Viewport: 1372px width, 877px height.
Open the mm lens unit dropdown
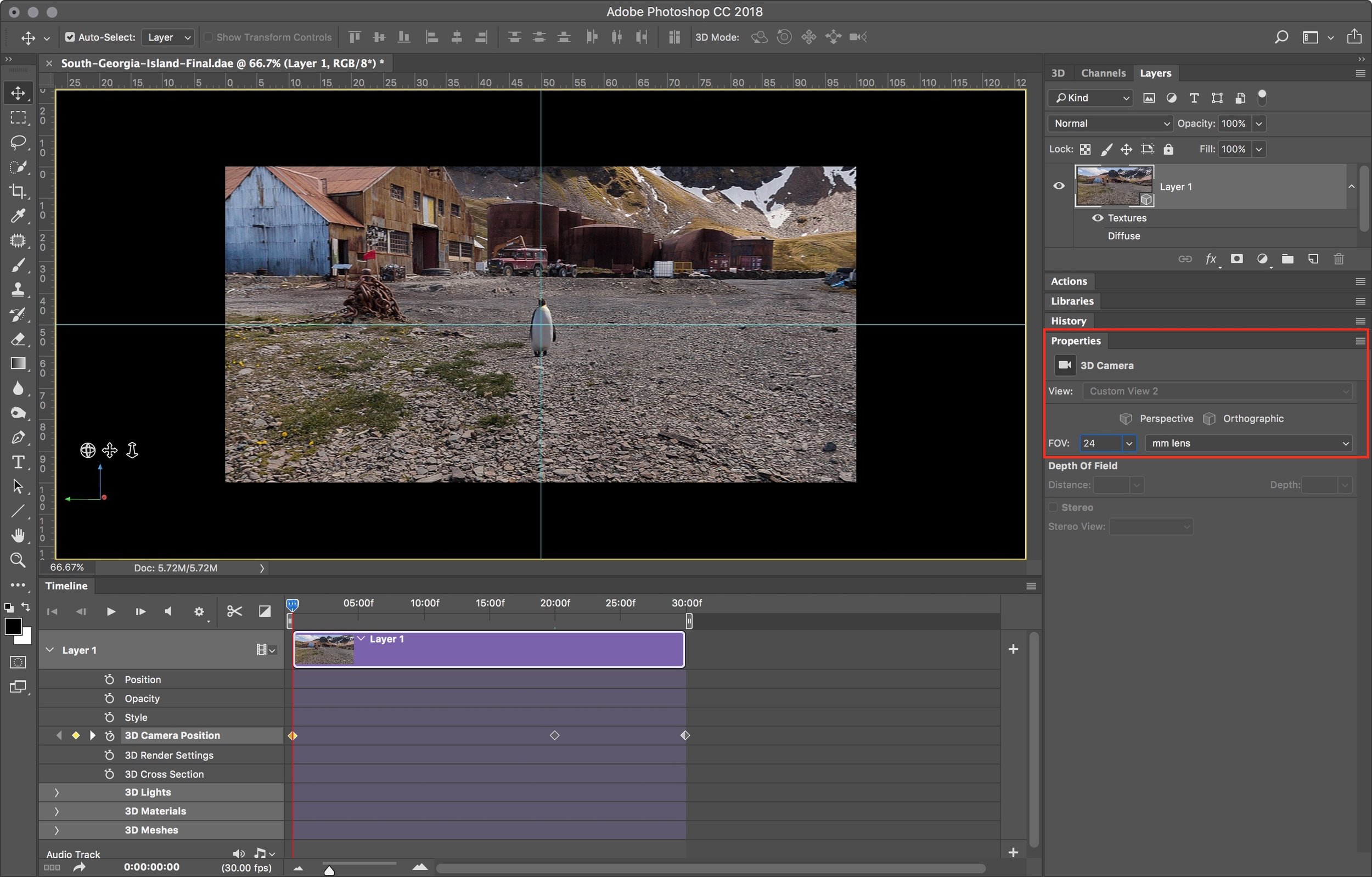(1249, 443)
